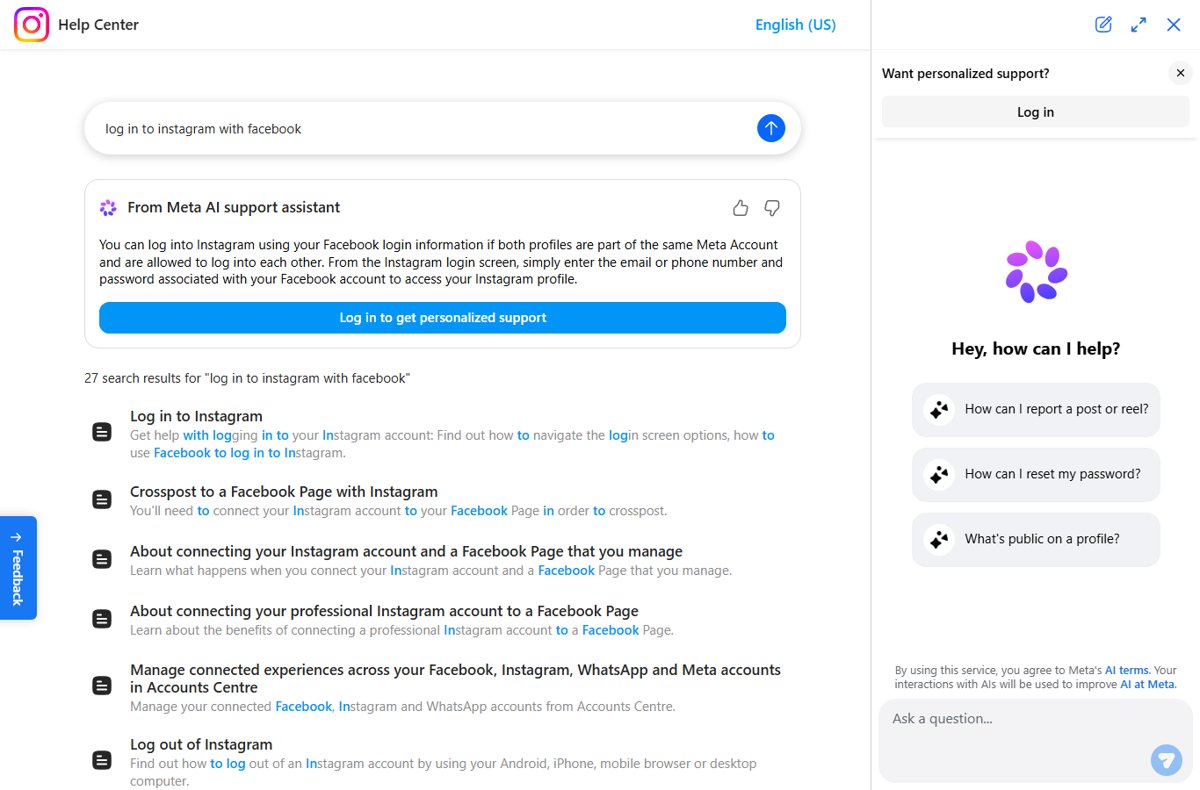Click Log in to get personalized support
Screen dimensions: 1200x790
pyautogui.click(x=442, y=318)
